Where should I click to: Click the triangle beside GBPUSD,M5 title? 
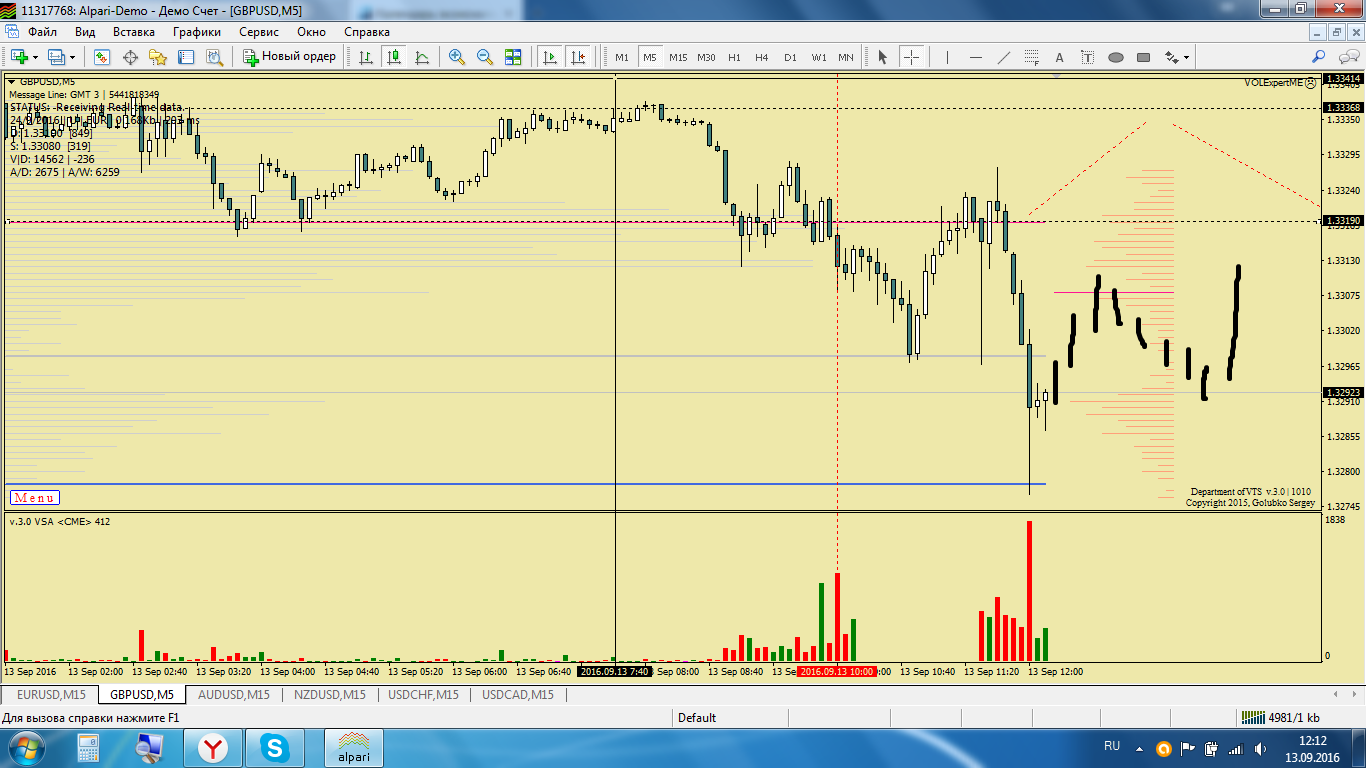(12, 82)
